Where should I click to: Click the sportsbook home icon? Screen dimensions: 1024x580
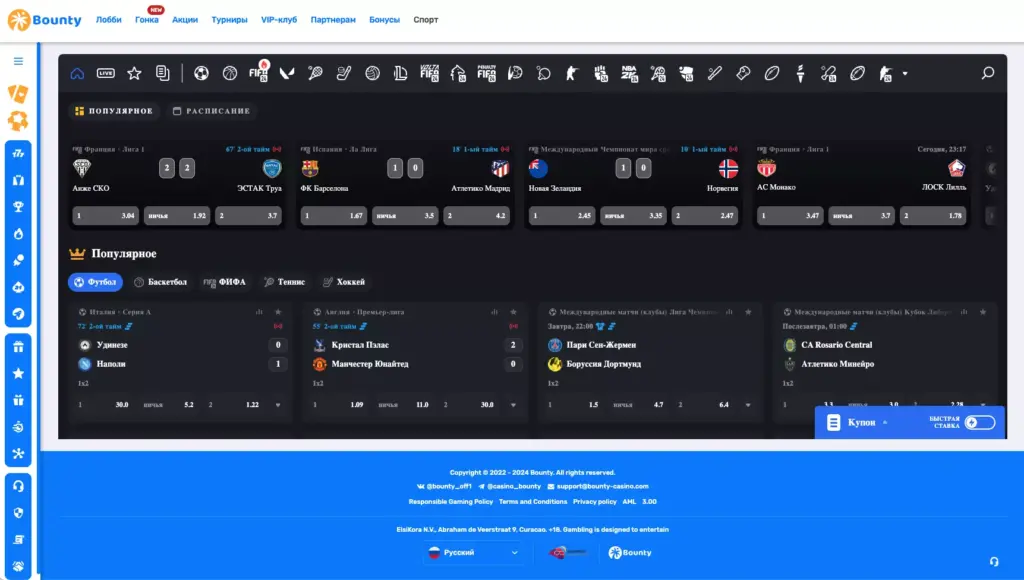pos(77,73)
